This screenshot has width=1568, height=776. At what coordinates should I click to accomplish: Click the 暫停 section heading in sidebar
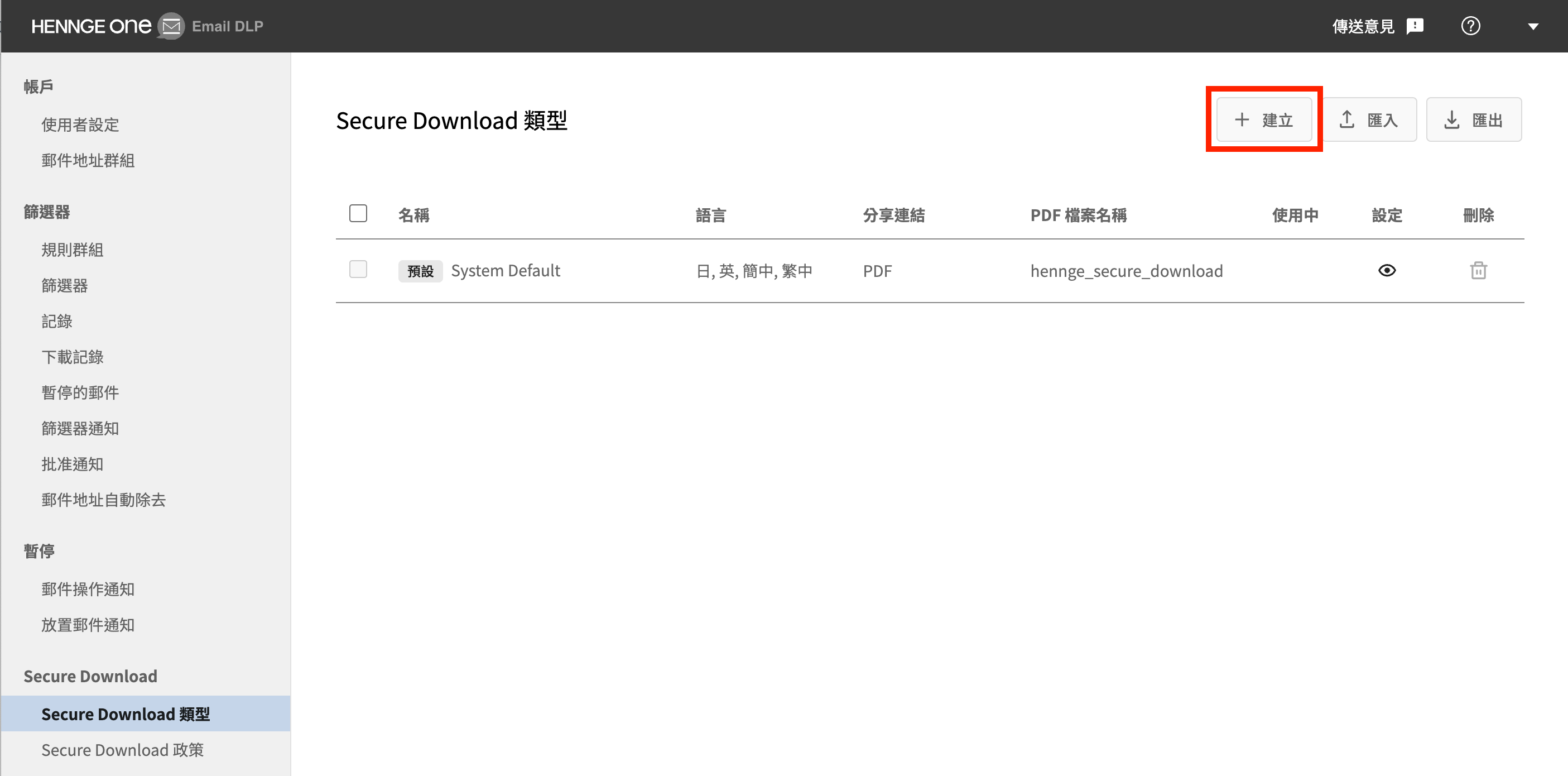click(x=39, y=551)
